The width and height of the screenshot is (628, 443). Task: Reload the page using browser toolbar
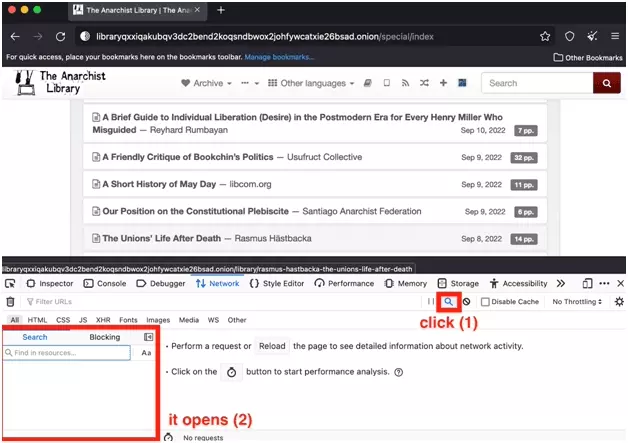tap(60, 36)
